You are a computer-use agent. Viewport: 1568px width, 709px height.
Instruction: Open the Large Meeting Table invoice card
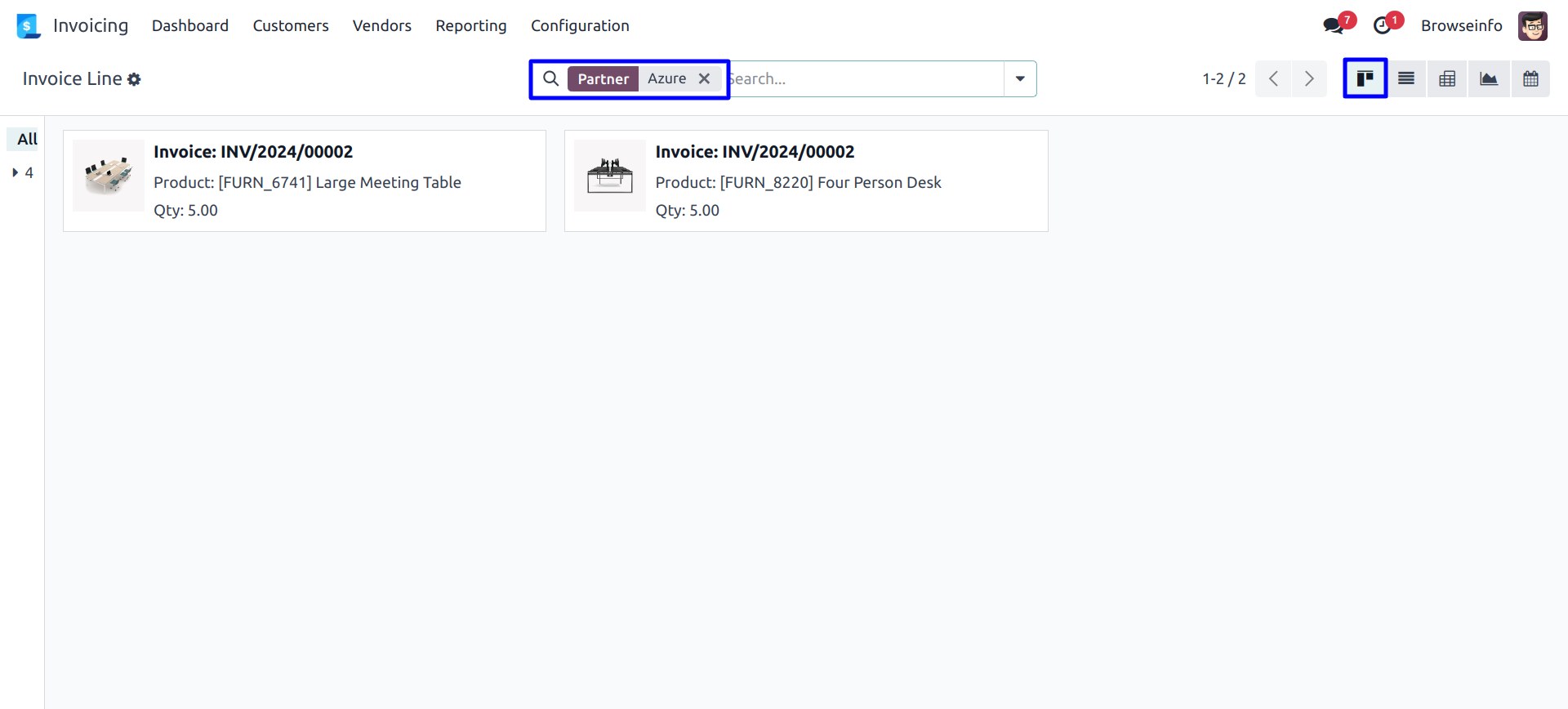coord(304,181)
